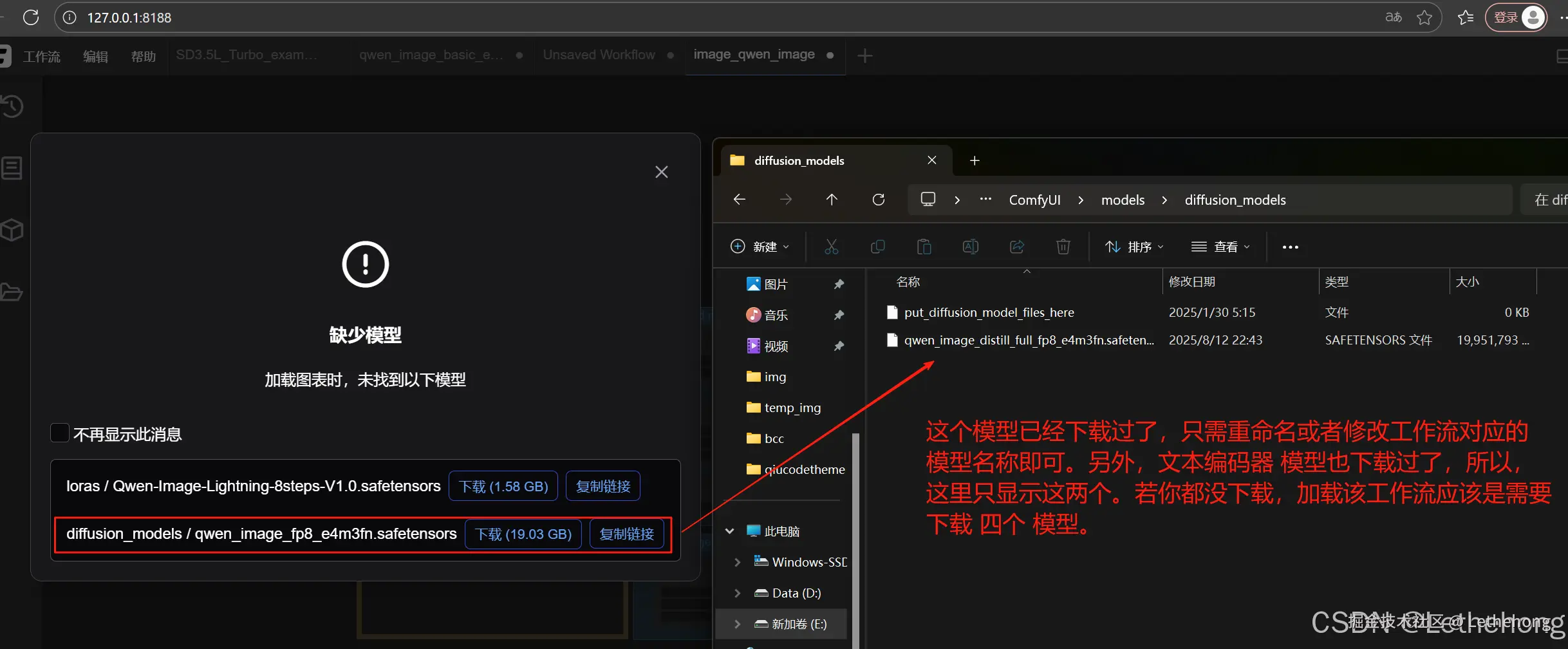Viewport: 1568px width, 649px height.
Task: Expand the chevron after models breadcrumb
Action: [x=1164, y=200]
